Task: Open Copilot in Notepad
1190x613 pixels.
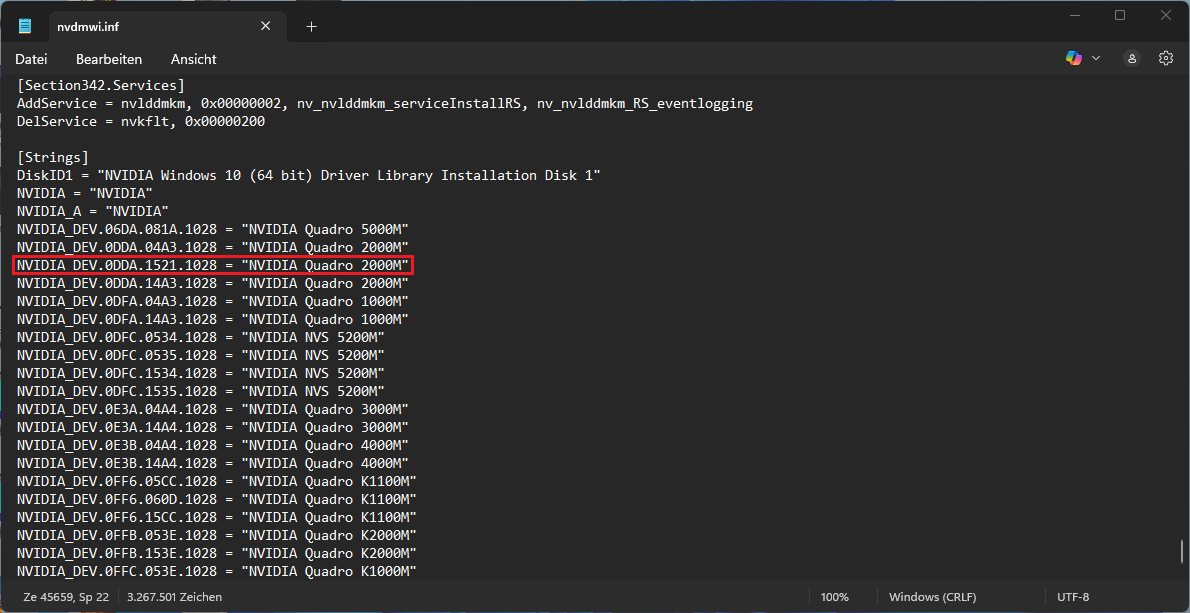Action: click(x=1073, y=58)
